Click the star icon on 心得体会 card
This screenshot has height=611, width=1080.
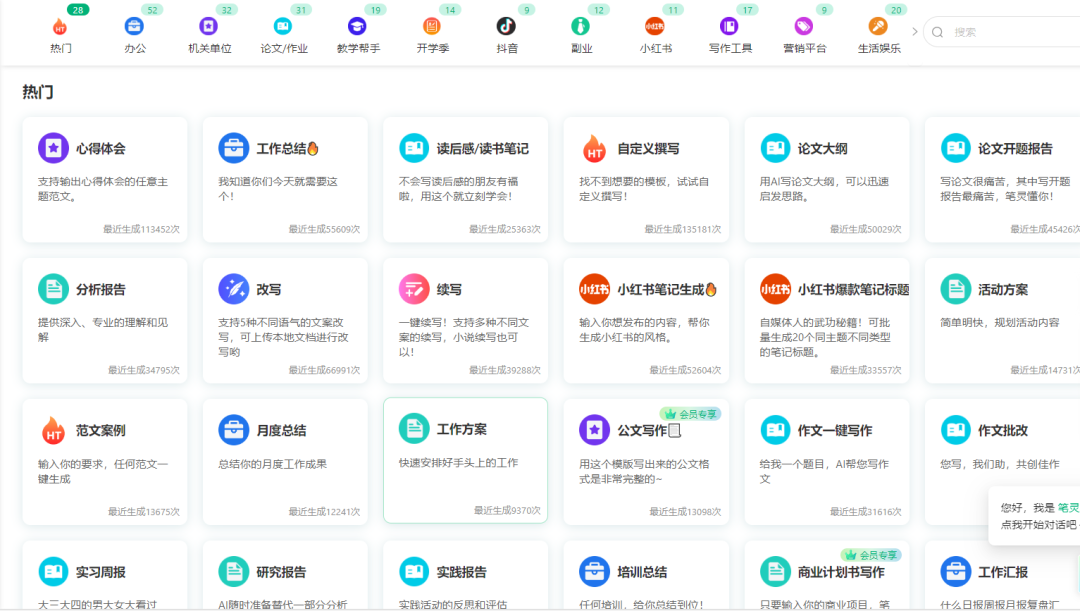point(52,148)
